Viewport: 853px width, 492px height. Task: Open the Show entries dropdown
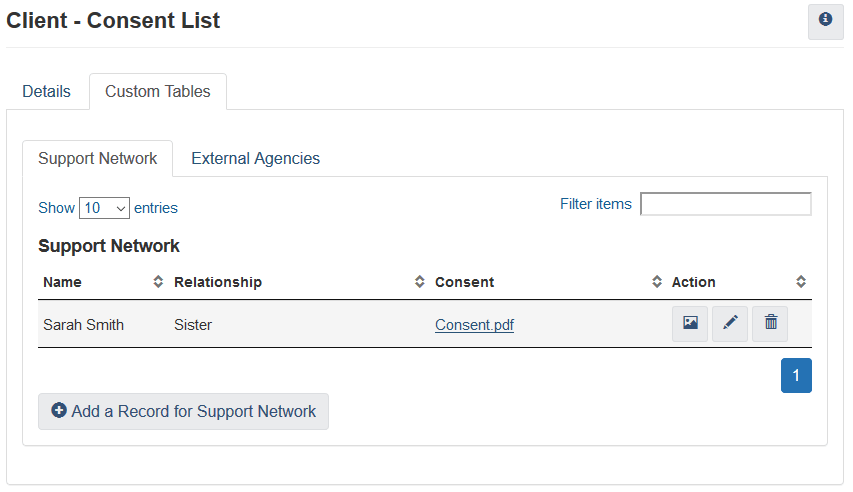pos(104,208)
